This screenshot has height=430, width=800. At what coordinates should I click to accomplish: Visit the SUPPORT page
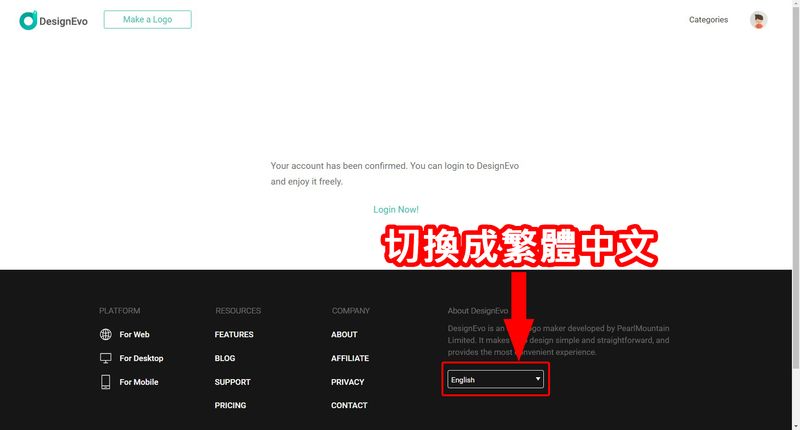tap(232, 382)
